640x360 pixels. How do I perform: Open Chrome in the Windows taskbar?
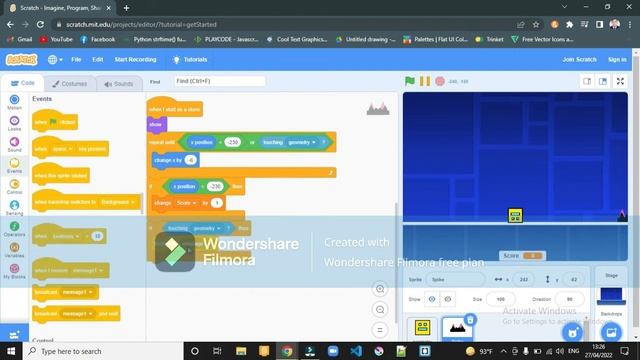click(287, 351)
